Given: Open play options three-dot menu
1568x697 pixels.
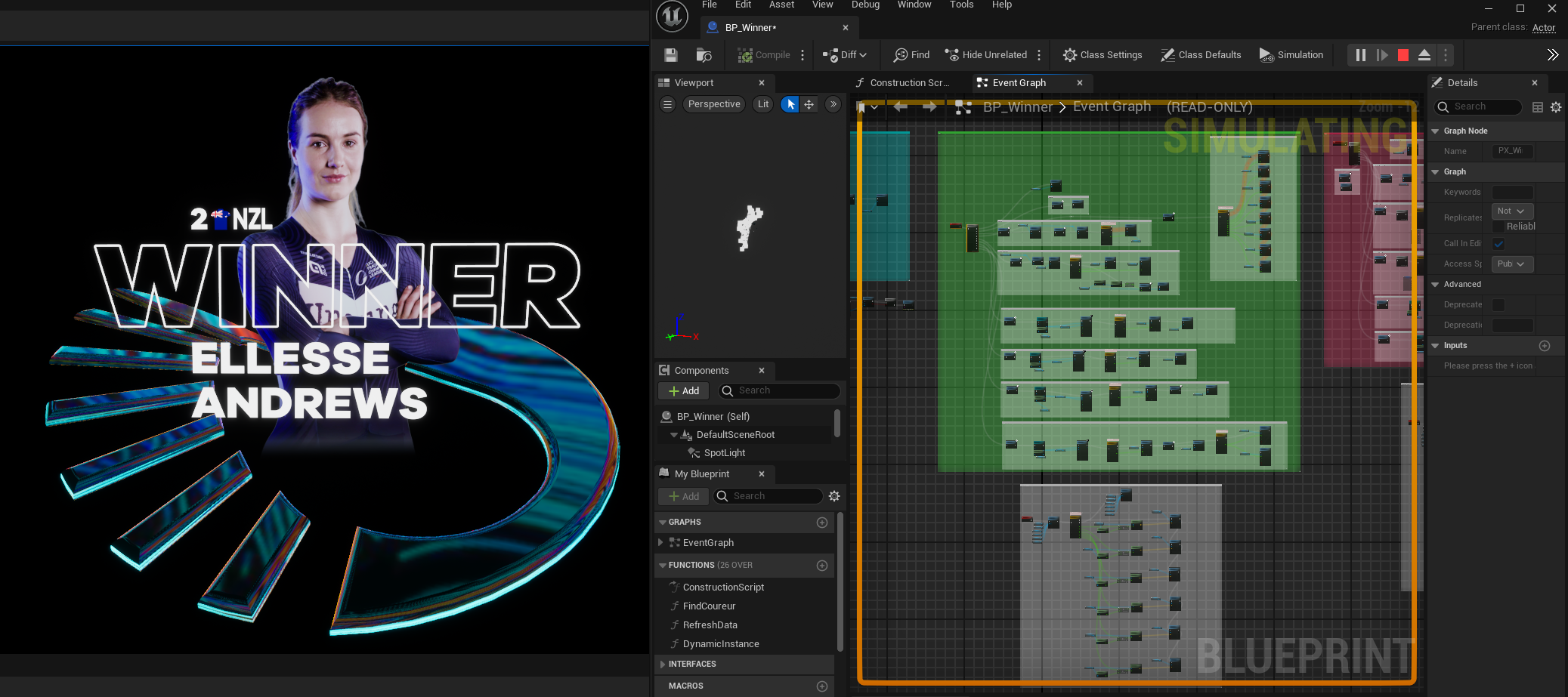Looking at the screenshot, I should (x=1446, y=55).
